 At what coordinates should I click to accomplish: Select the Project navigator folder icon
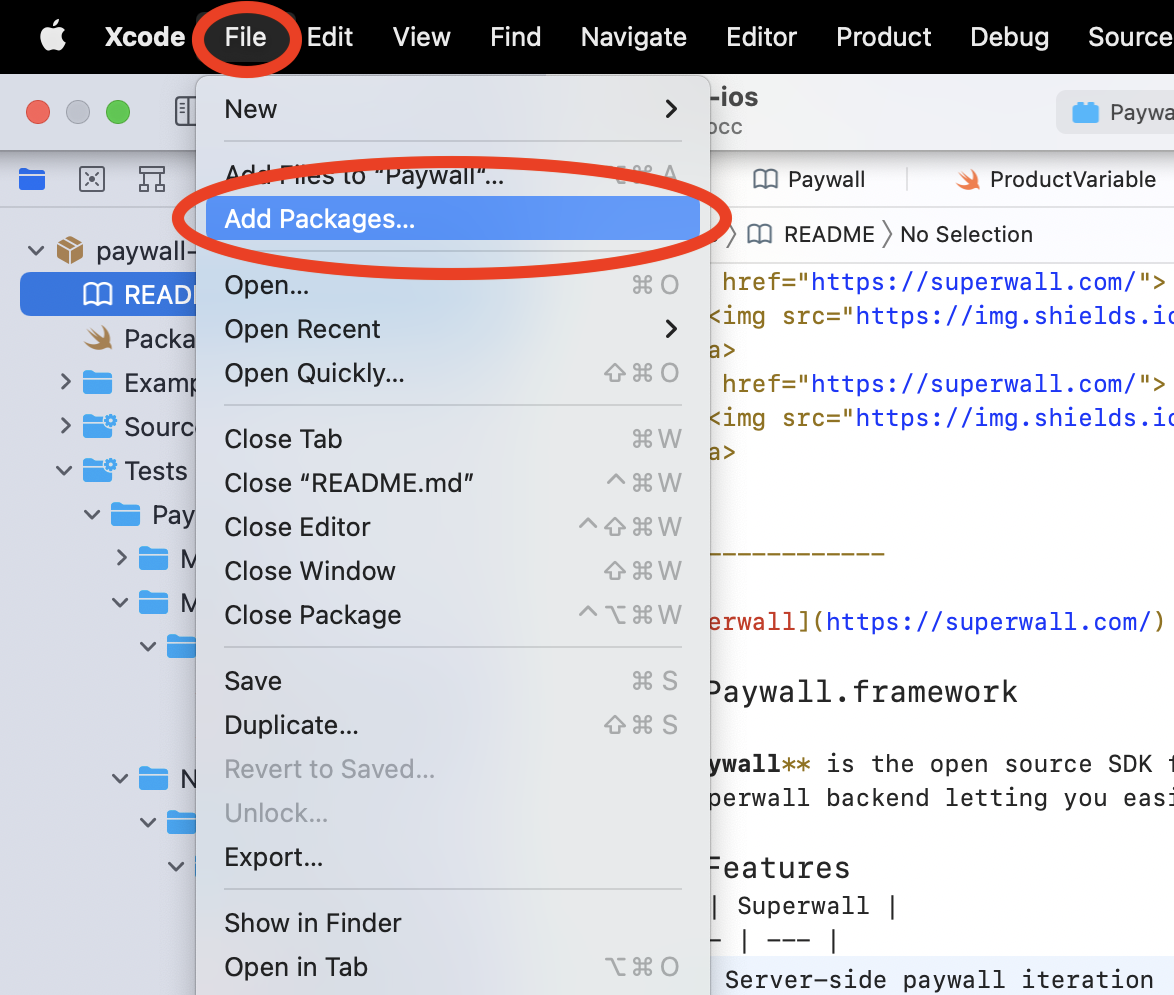(32, 179)
